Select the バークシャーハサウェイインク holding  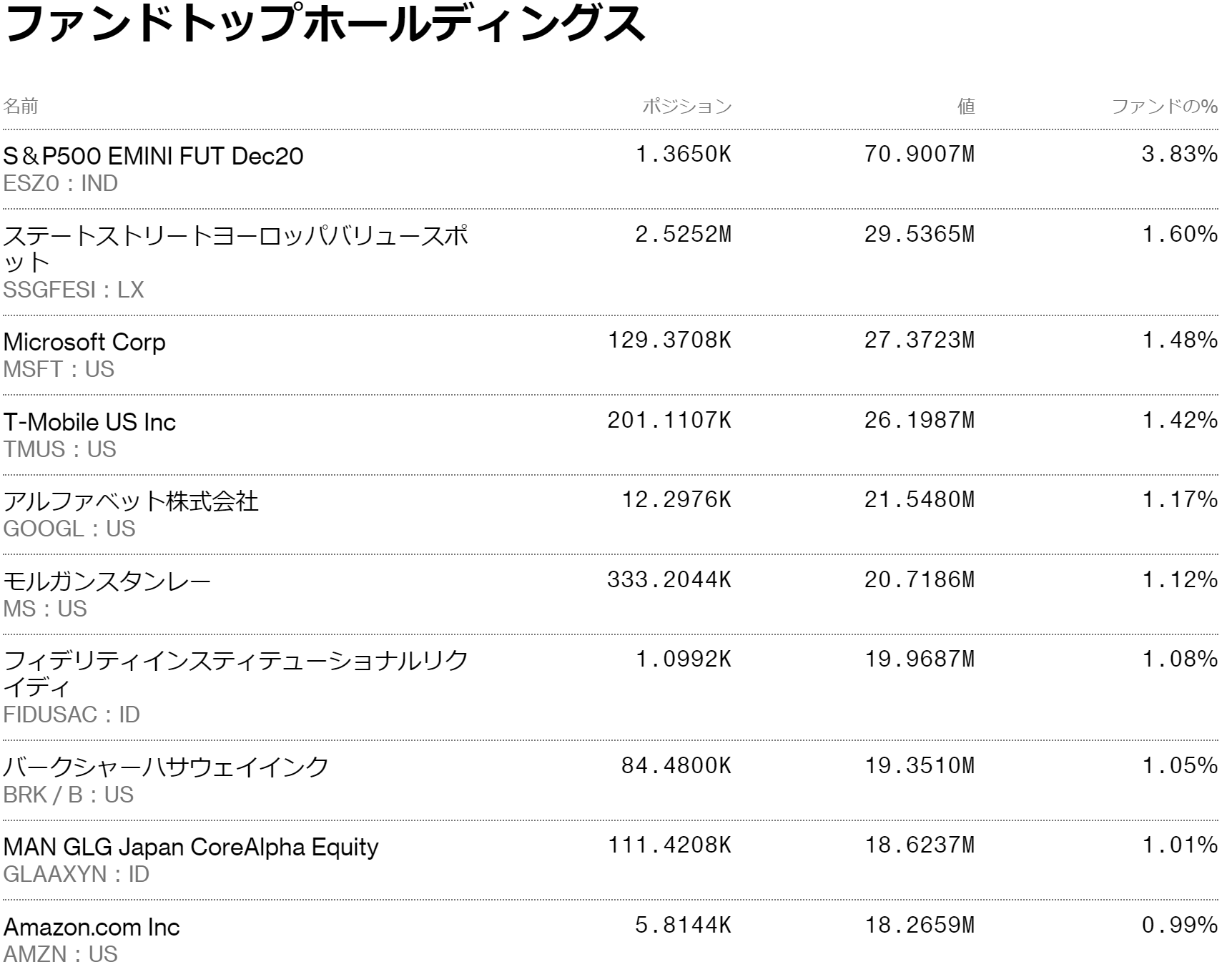166,767
